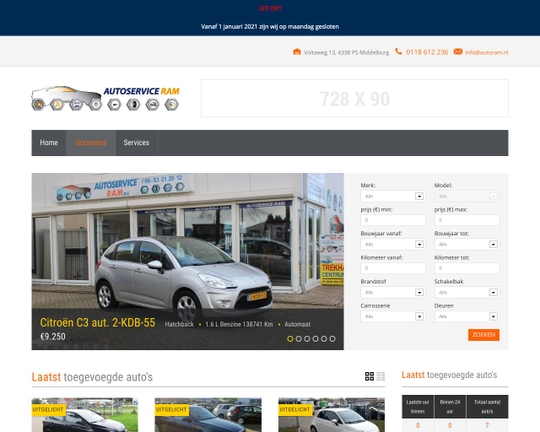The height and width of the screenshot is (432, 540).
Task: Open the Occasions menu item
Action: 91,143
